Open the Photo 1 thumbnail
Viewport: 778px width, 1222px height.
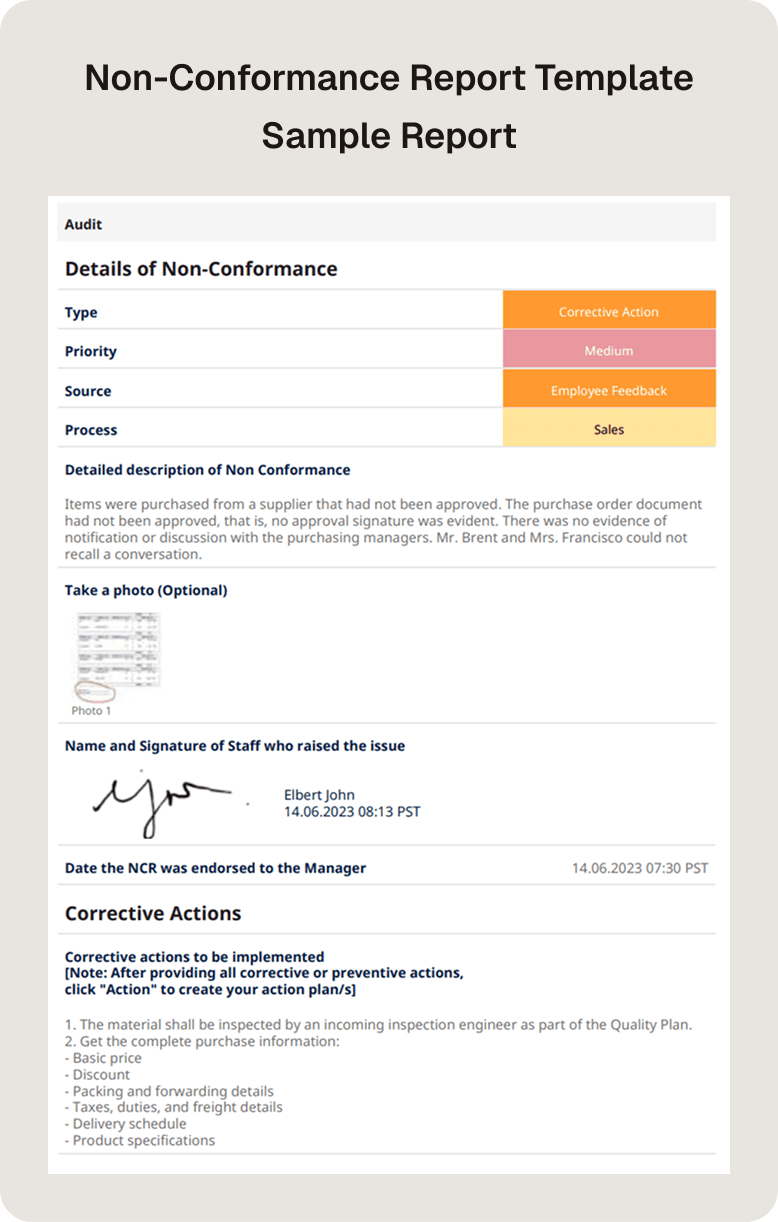[118, 656]
